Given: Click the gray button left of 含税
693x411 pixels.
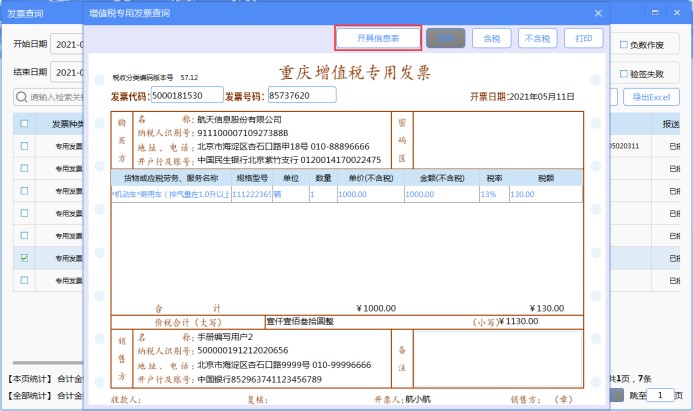Looking at the screenshot, I should point(445,38).
